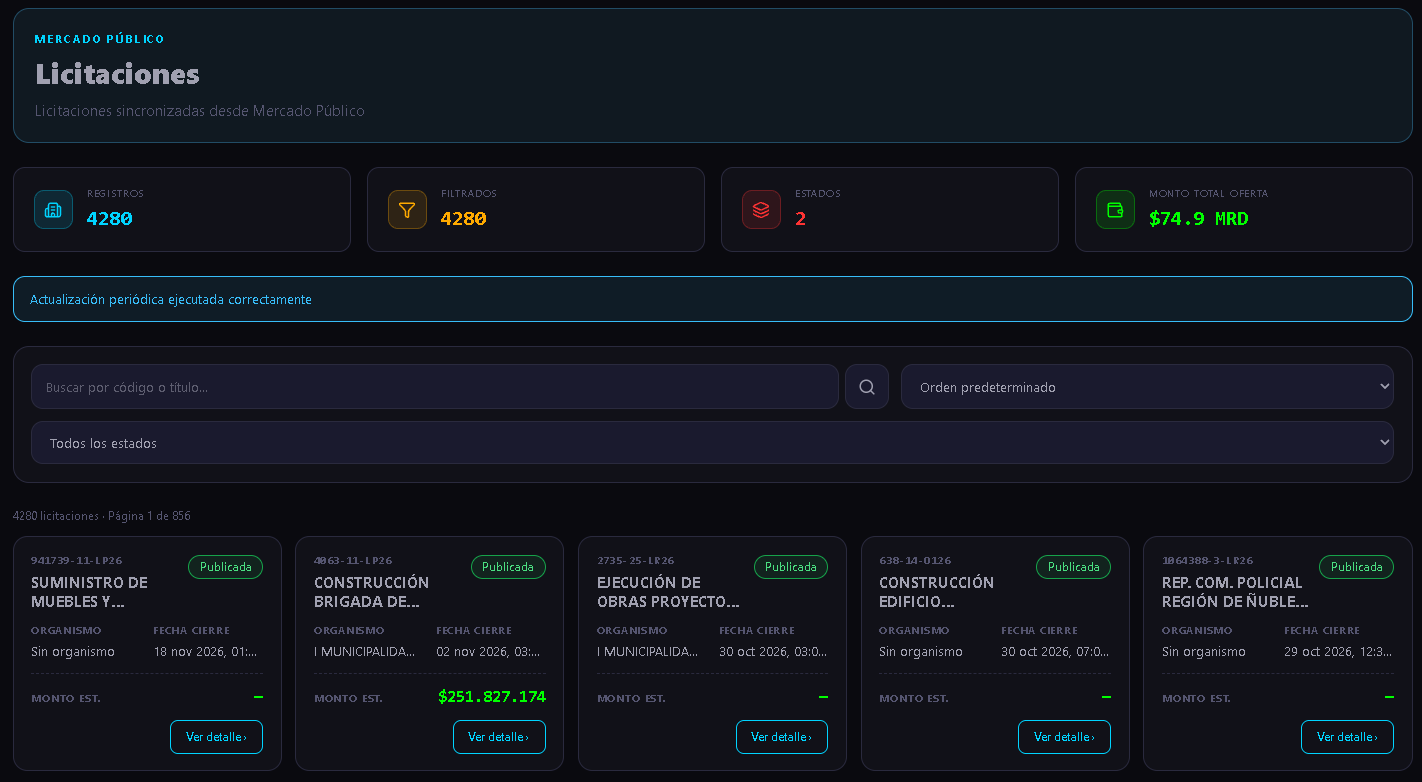Image resolution: width=1422 pixels, height=782 pixels.
Task: Click I MUNICIPALIDA... on CONSTRUCCIÓN BRIGADA card
Action: [x=364, y=652]
